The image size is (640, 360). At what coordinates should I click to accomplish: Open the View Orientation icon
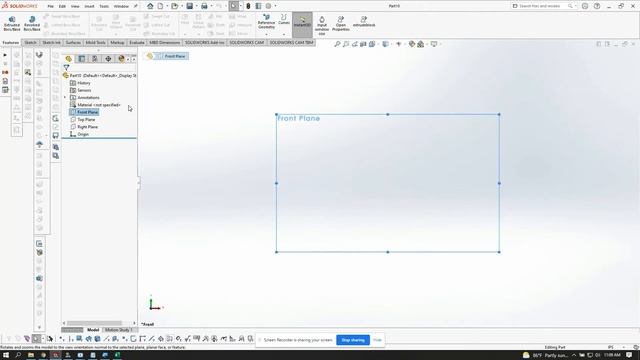tap(372, 44)
